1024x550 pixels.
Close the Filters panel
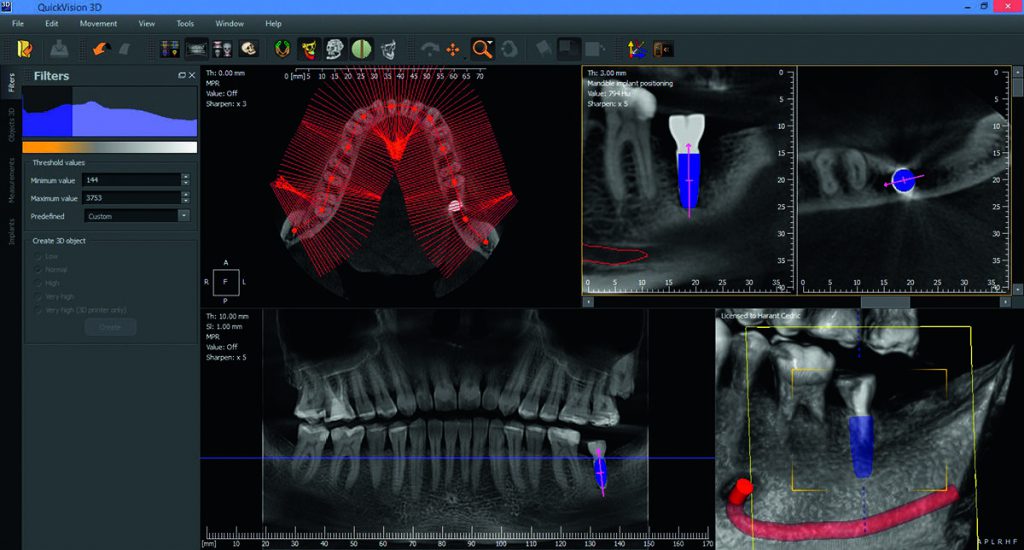(x=192, y=76)
